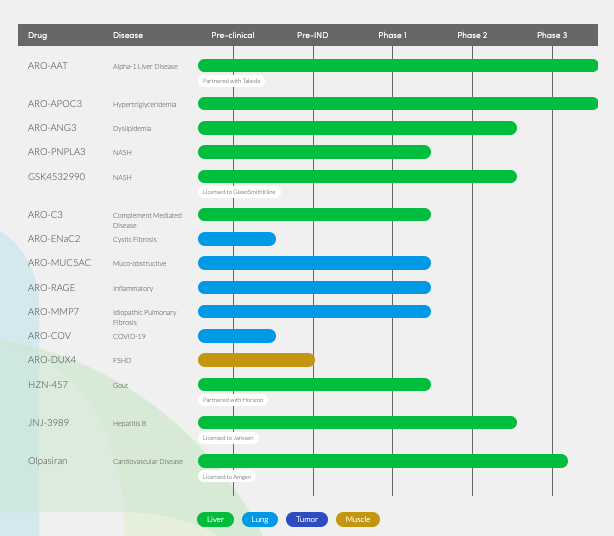Click the ARO-PNPLA3 green progress bar

pos(314,152)
